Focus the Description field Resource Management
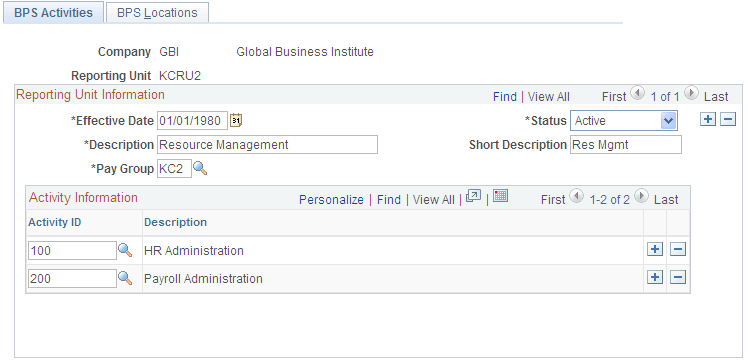Screen dimensions: 748x362 [267, 145]
